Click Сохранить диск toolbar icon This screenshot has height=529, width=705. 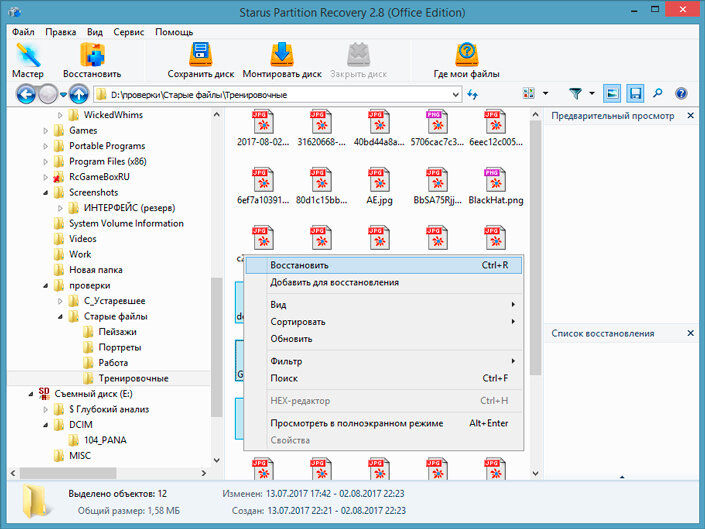pos(201,61)
